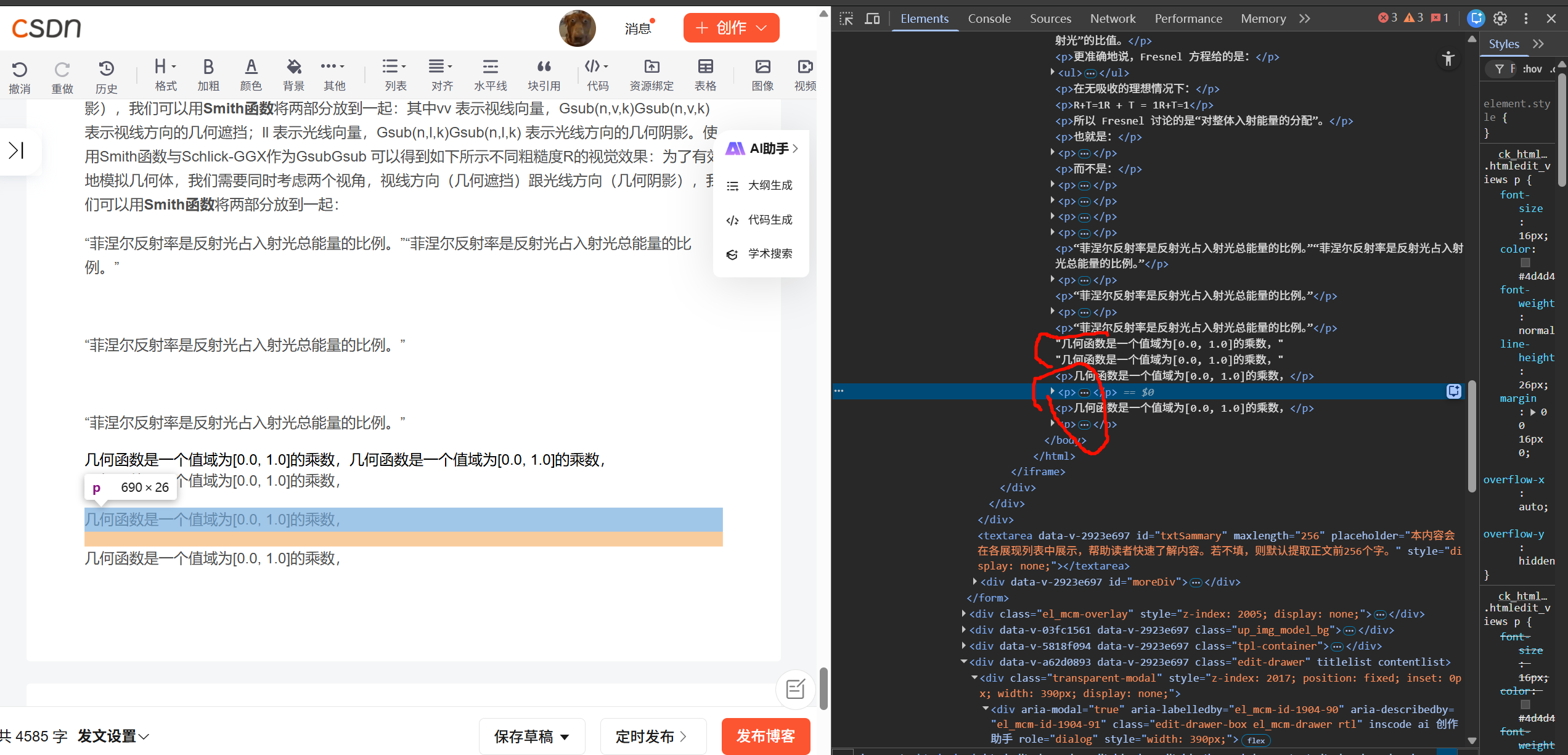The image size is (1568, 755).
Task: Click the 发布博客 publish button
Action: pos(766,736)
